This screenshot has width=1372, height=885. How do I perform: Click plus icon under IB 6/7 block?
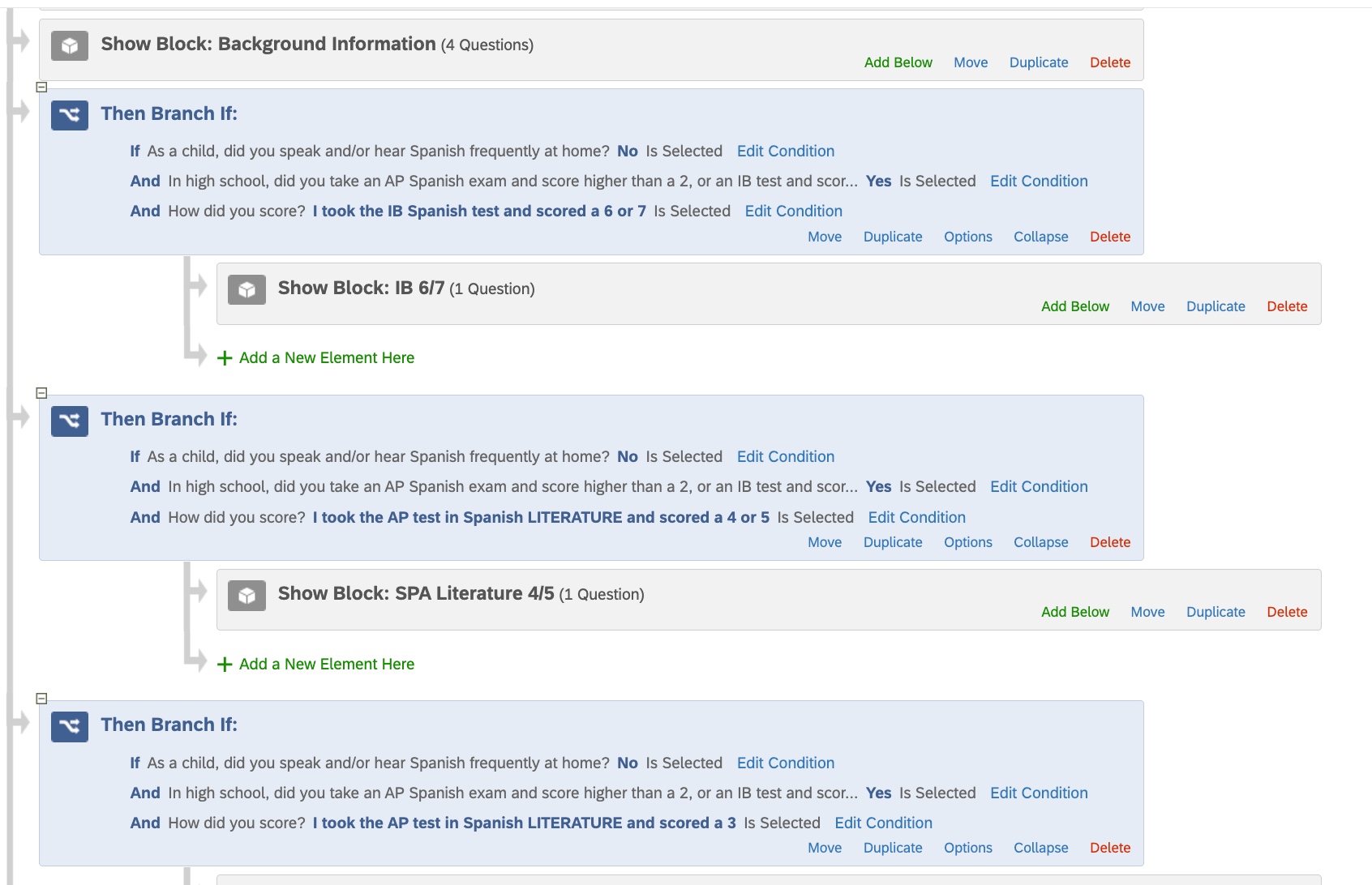click(225, 357)
